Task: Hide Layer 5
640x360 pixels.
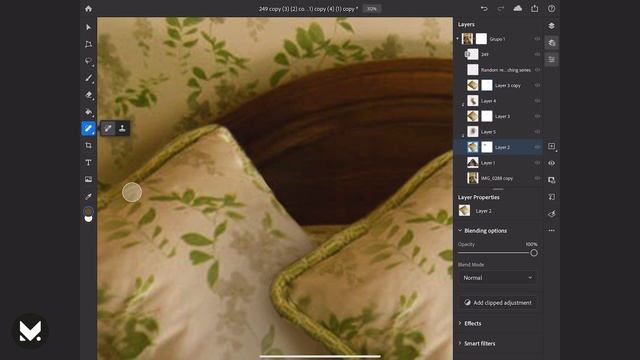Action: tap(537, 132)
